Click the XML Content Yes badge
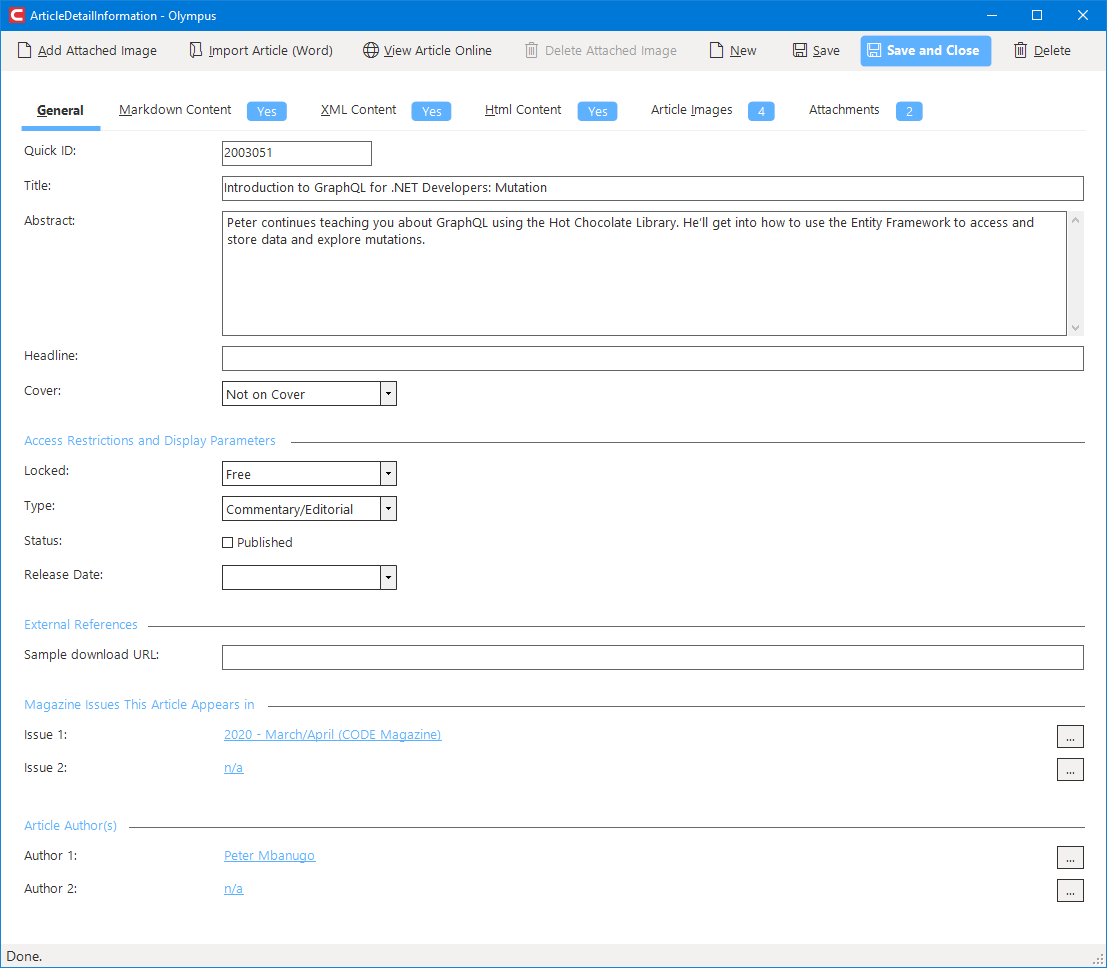The height and width of the screenshot is (968, 1107). (431, 112)
